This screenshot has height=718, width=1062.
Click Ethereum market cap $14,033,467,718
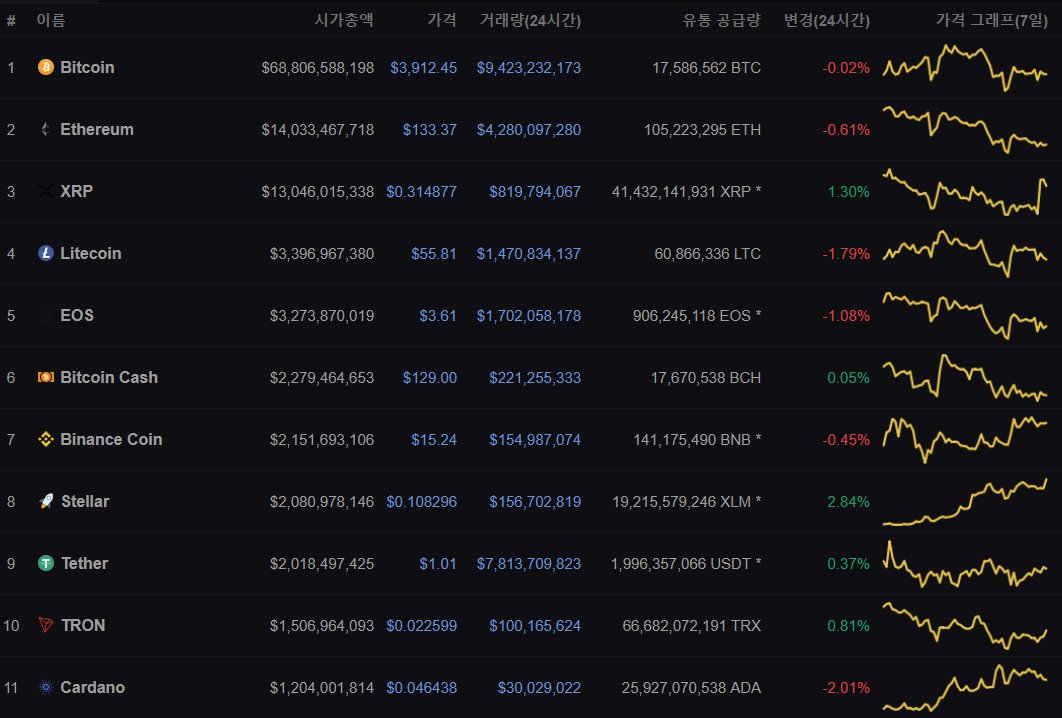tap(318, 129)
